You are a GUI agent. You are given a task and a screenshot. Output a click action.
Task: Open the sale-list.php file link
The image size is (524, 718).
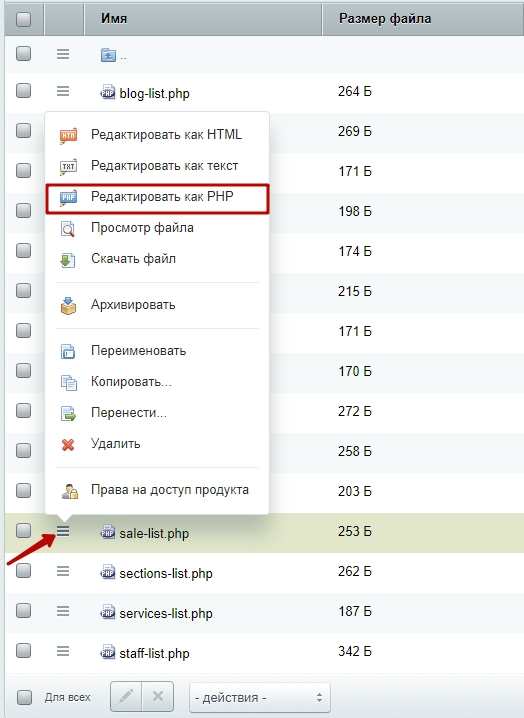[154, 533]
